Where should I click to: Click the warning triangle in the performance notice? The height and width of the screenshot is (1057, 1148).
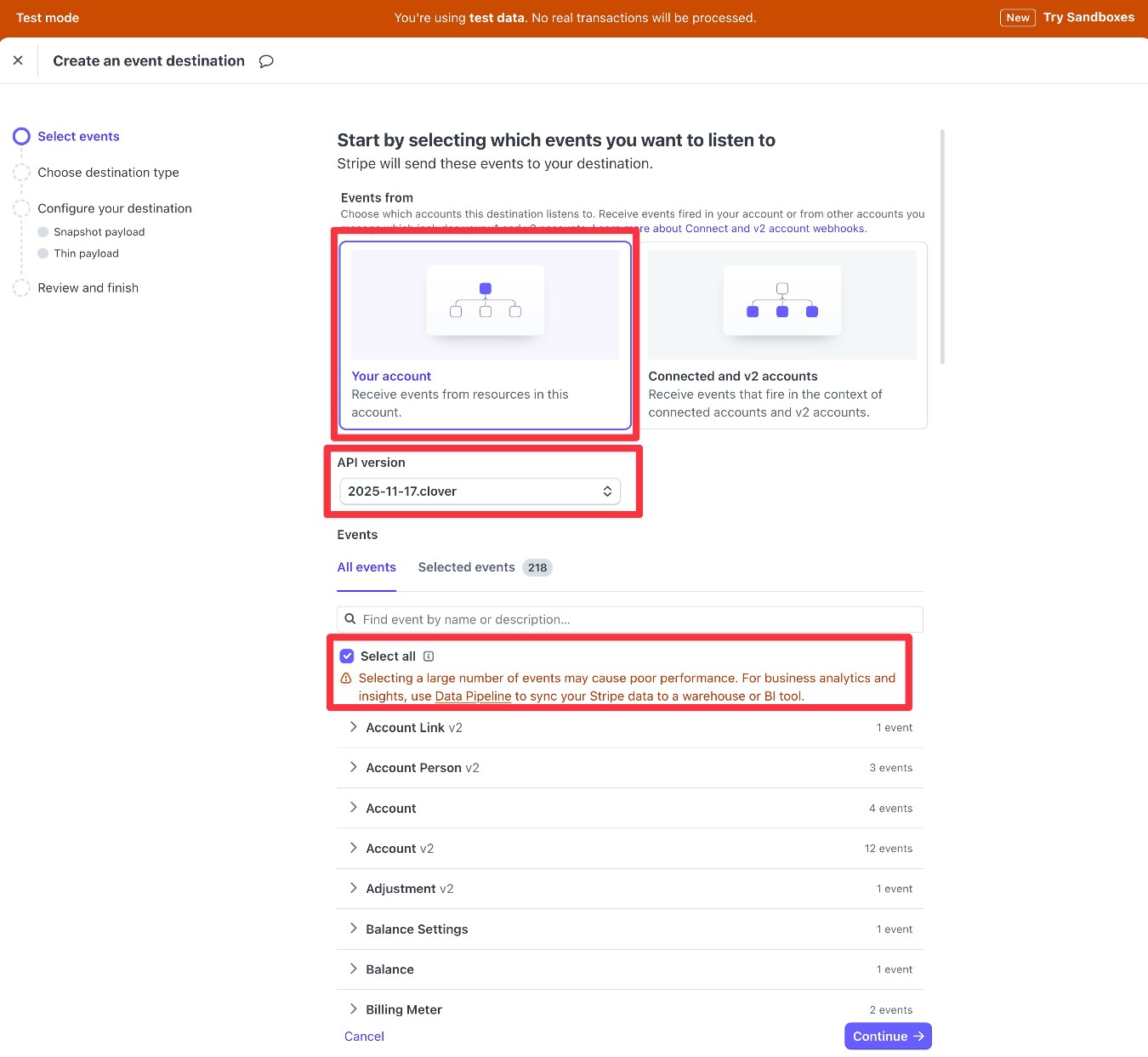tap(346, 678)
